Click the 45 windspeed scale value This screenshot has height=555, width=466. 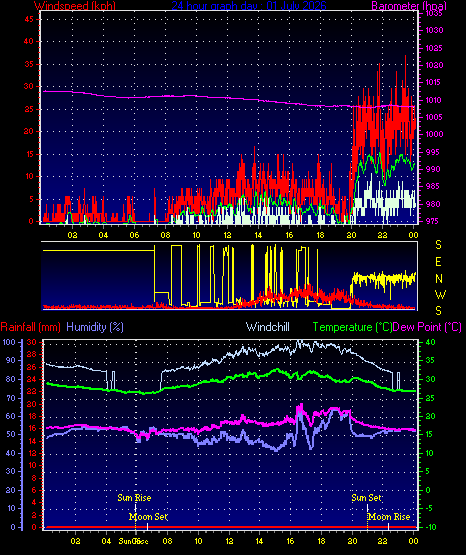coord(29,19)
